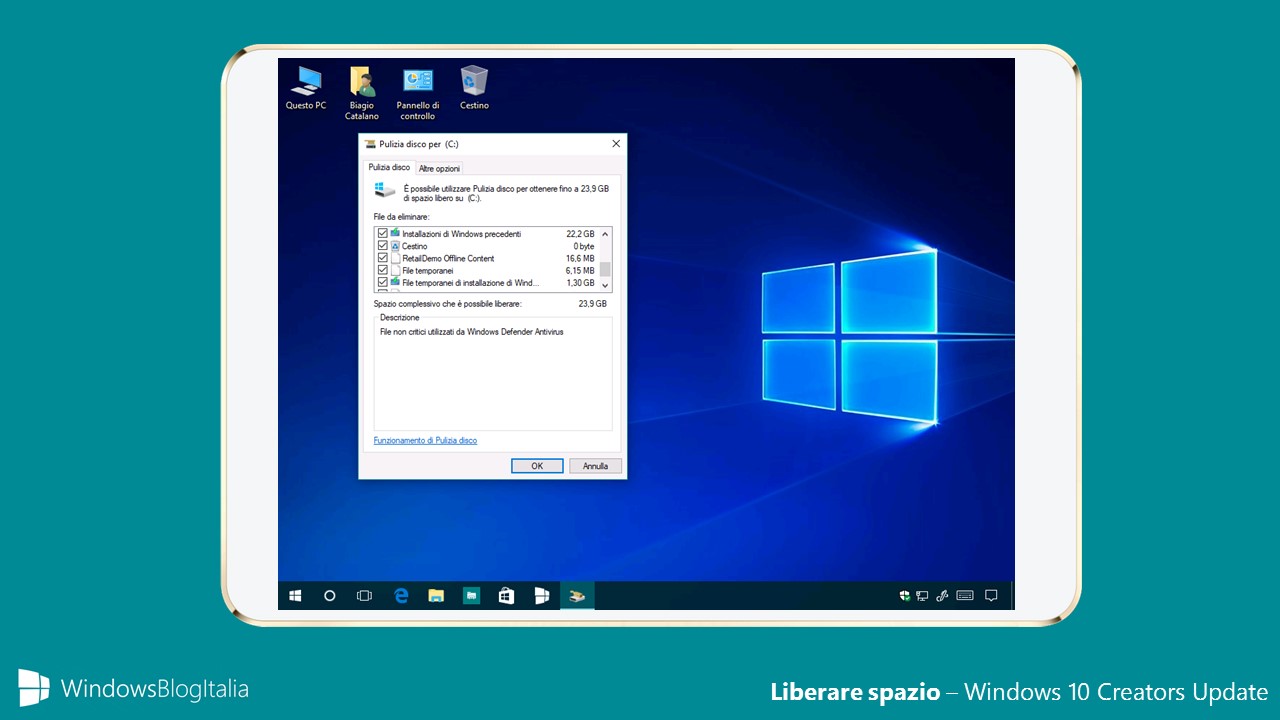Open the touch keyboard tray icon

click(965, 596)
